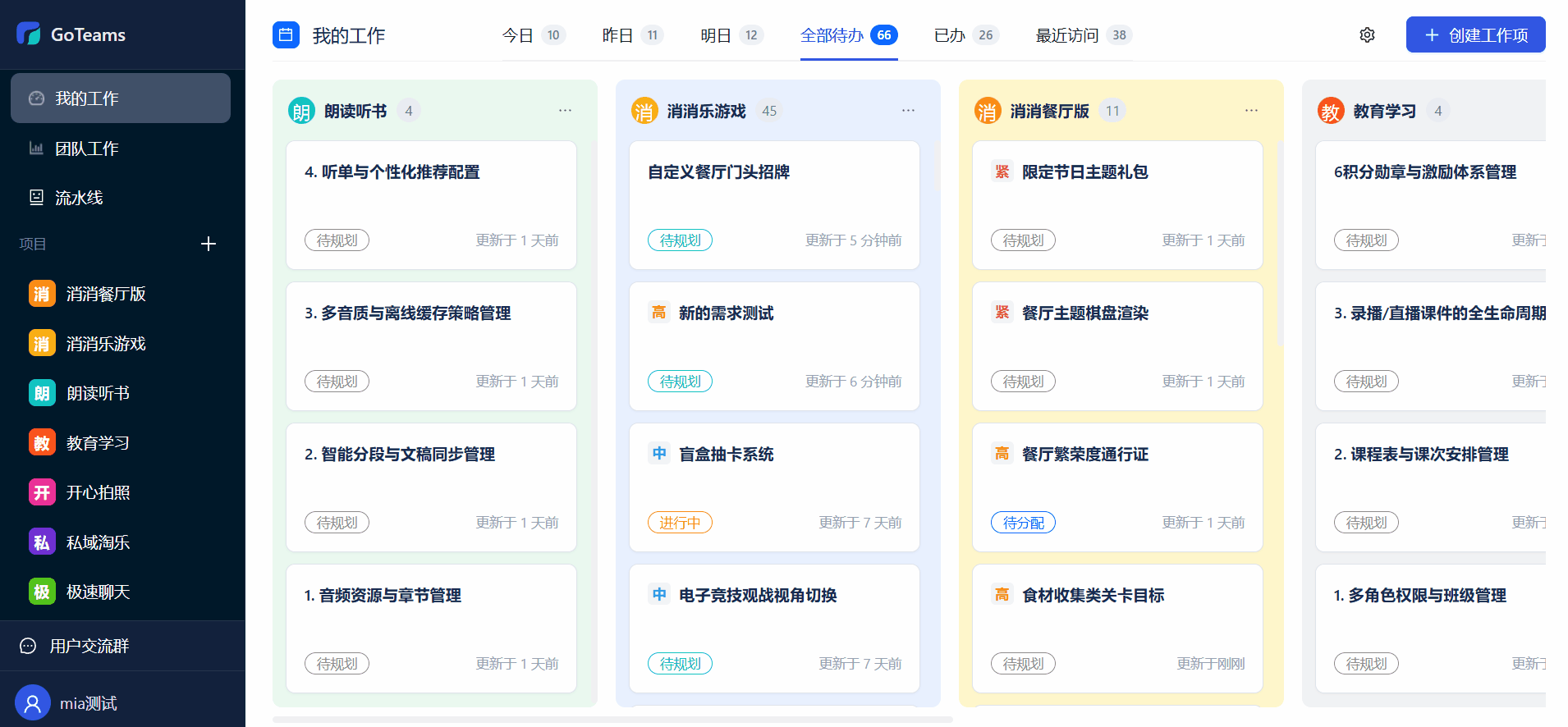
Task: Click the 创建工作项 button
Action: pos(1475,34)
